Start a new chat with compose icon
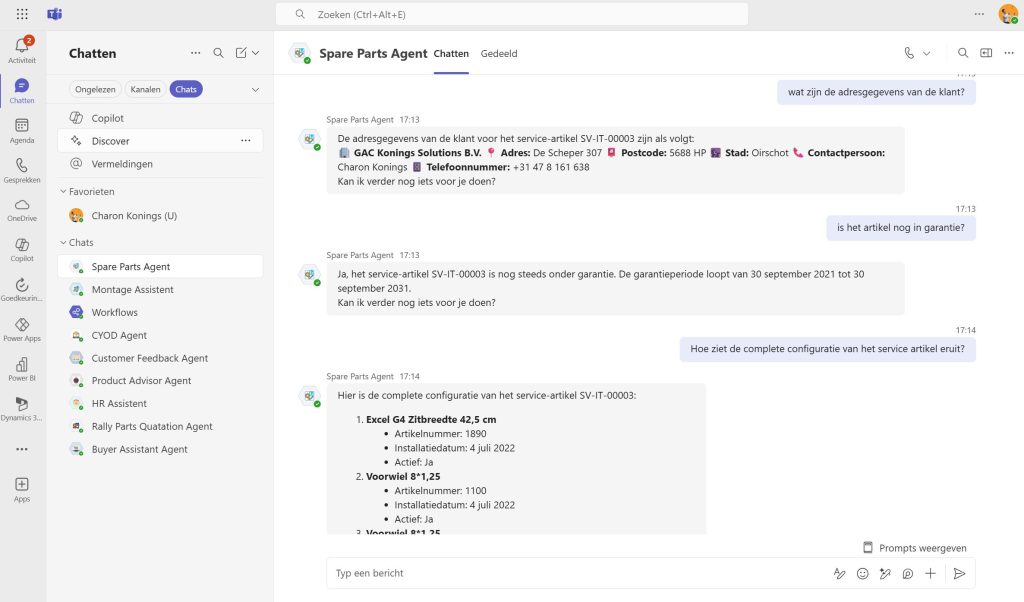The image size is (1024, 602). coord(241,53)
